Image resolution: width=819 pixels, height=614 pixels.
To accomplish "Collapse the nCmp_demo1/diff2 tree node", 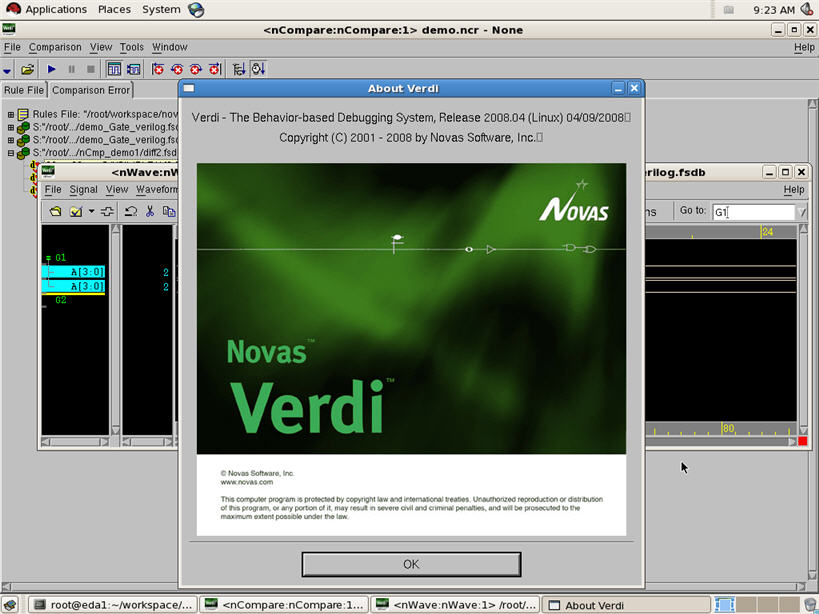I will 10,153.
